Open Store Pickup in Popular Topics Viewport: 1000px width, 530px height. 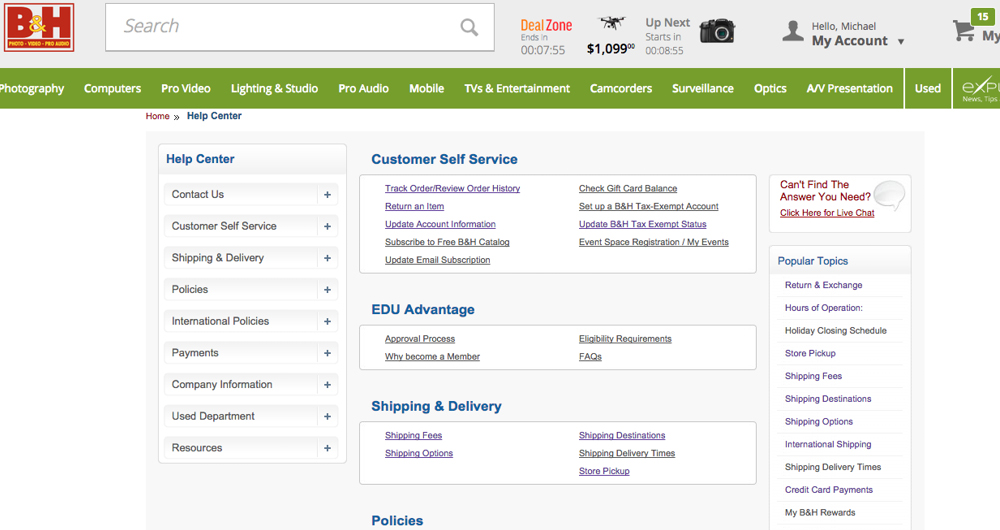click(x=810, y=353)
